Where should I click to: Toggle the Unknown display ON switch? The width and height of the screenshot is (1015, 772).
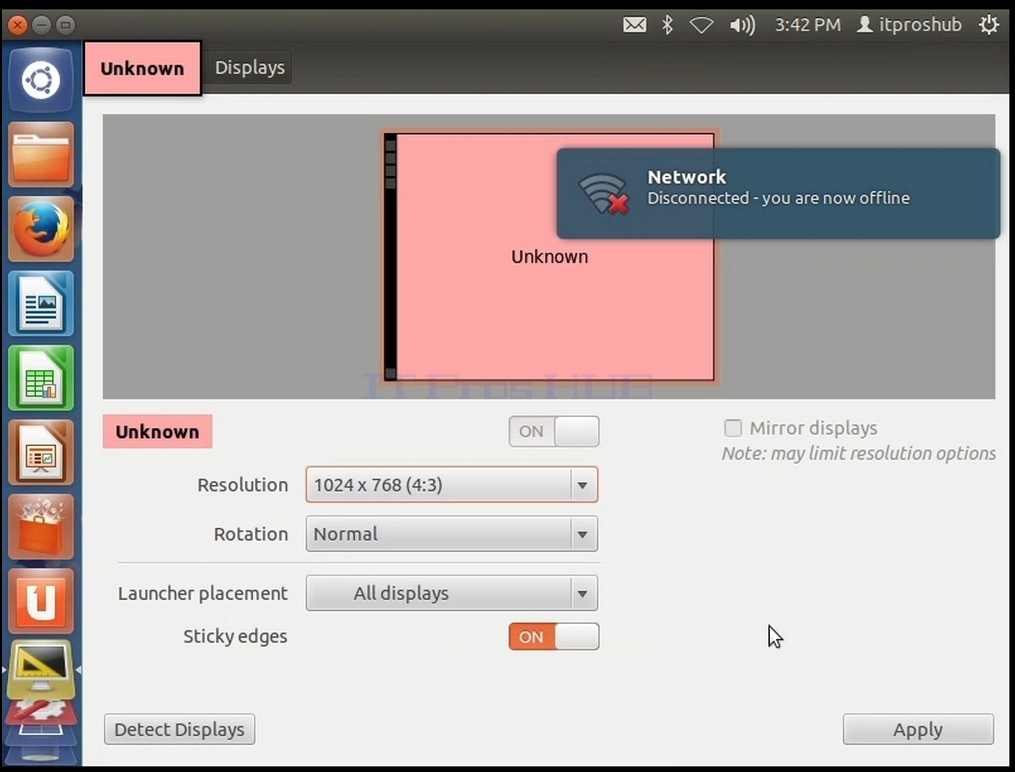tap(554, 432)
